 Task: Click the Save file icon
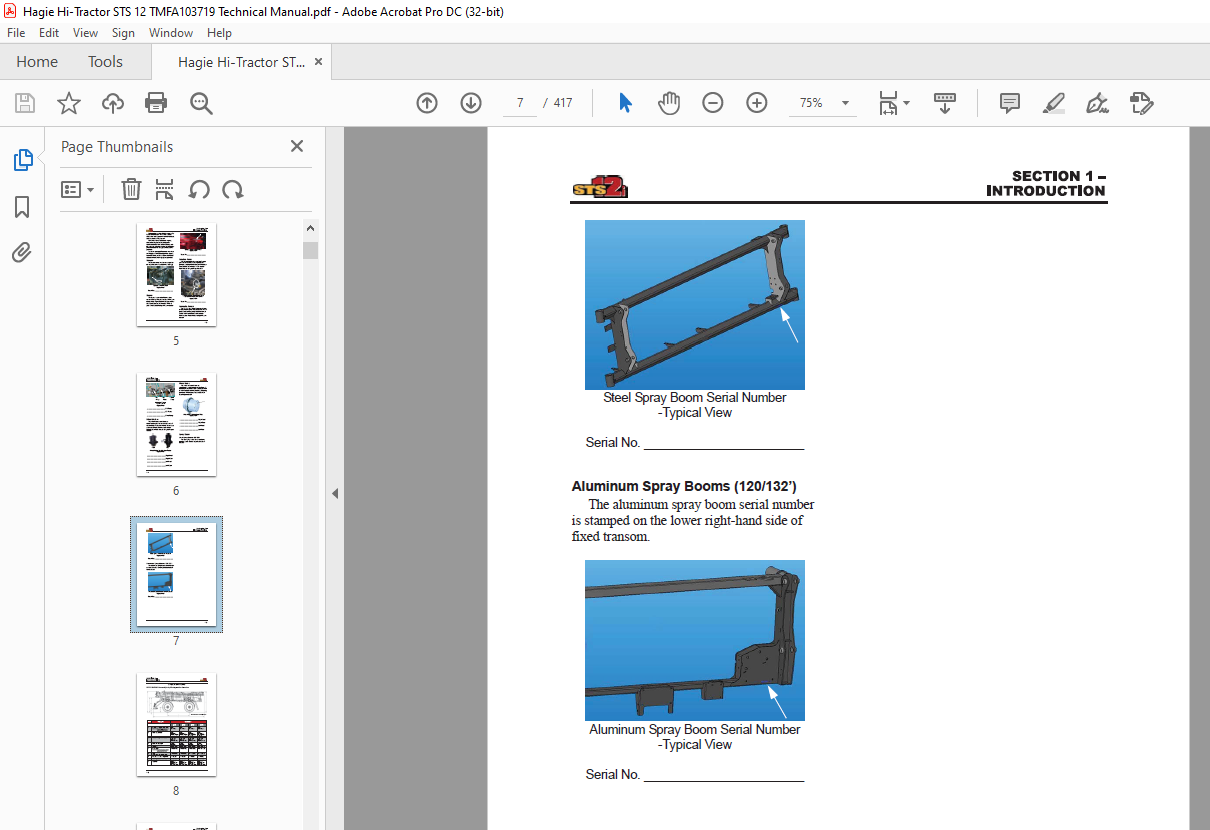25,103
